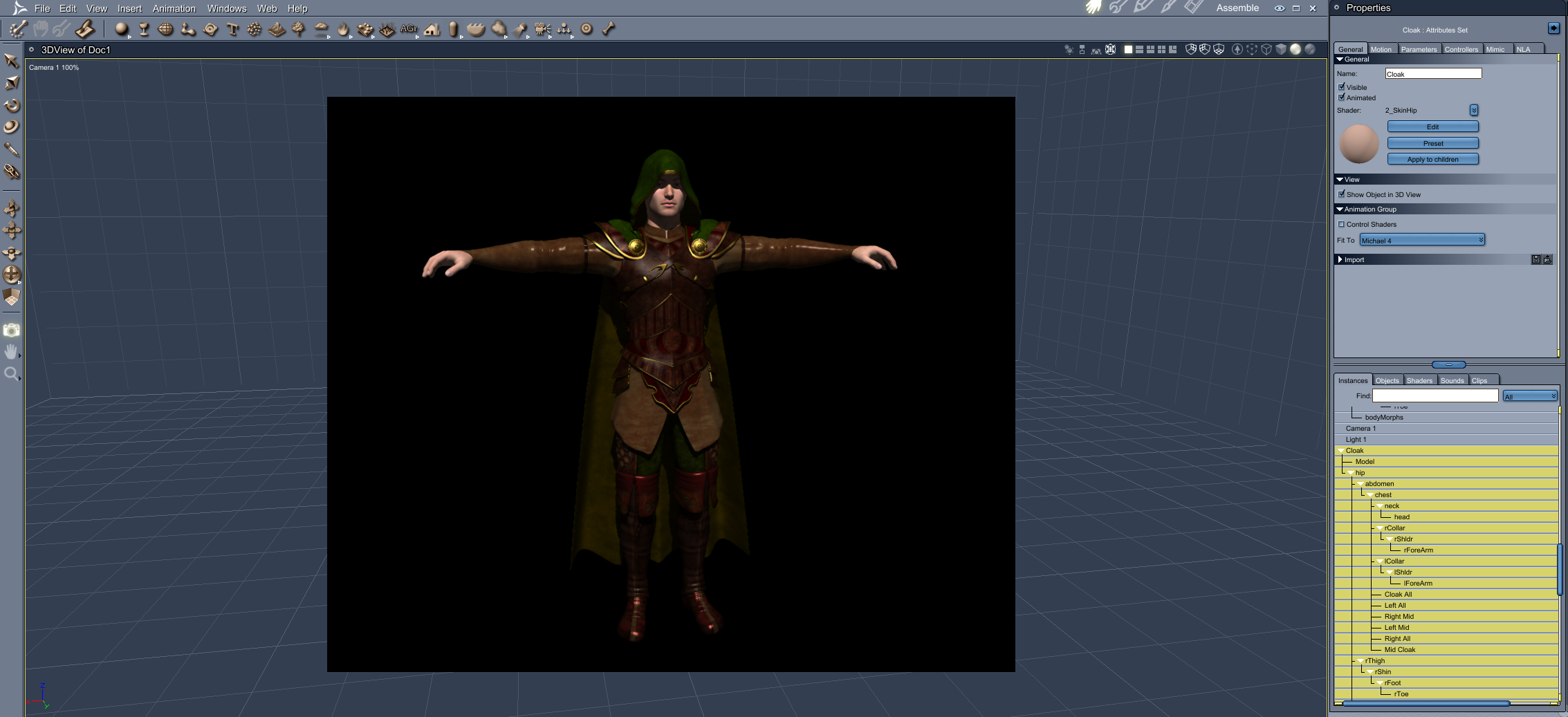Image resolution: width=1568 pixels, height=717 pixels.
Task: Expand the Import section
Action: [x=1340, y=260]
